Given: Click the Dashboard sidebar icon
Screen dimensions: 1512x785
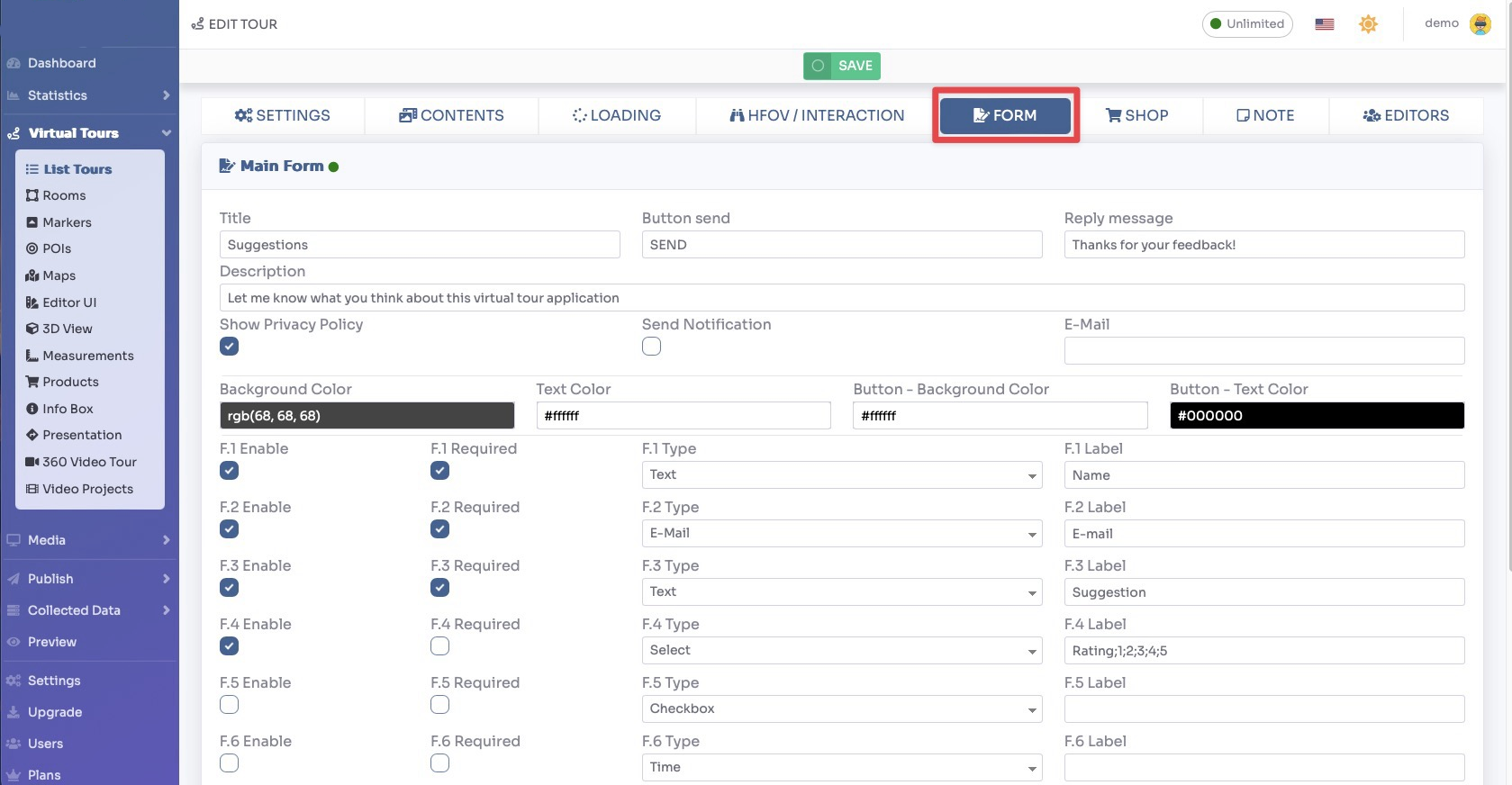Looking at the screenshot, I should coord(14,63).
